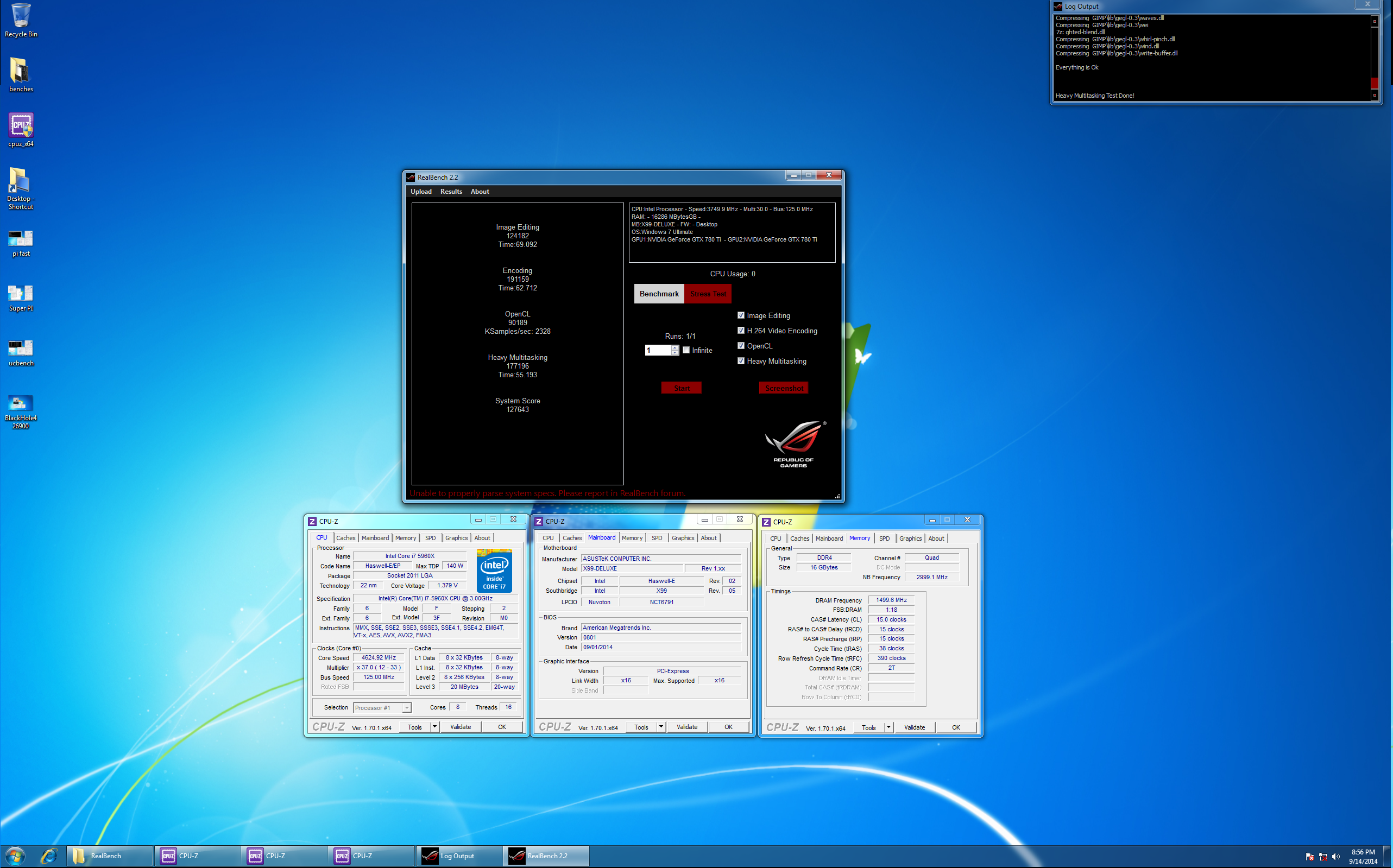This screenshot has width=1393, height=868.
Task: Open the Upload menu in RealBench
Action: coord(421,192)
